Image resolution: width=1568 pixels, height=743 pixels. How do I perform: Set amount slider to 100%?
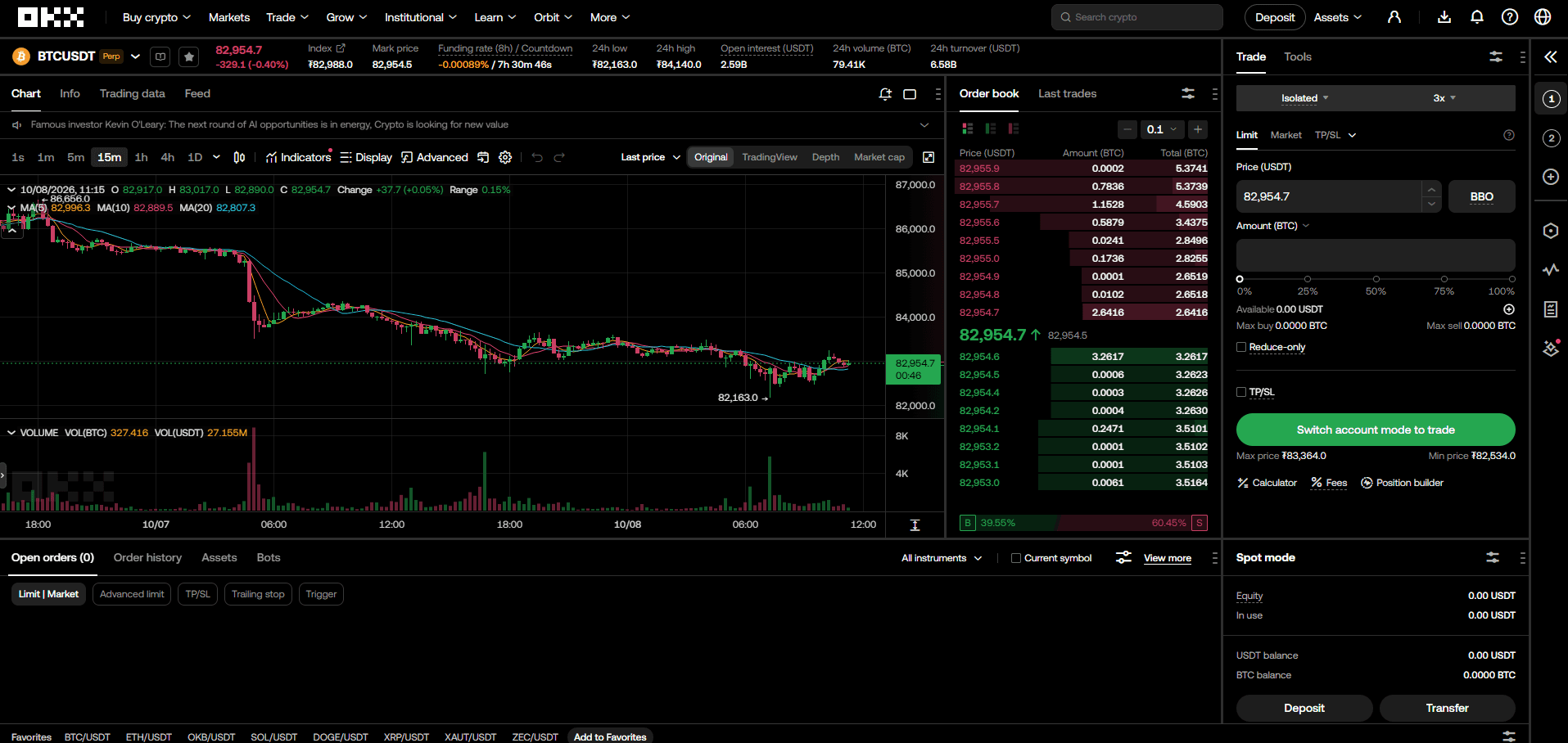(1512, 279)
